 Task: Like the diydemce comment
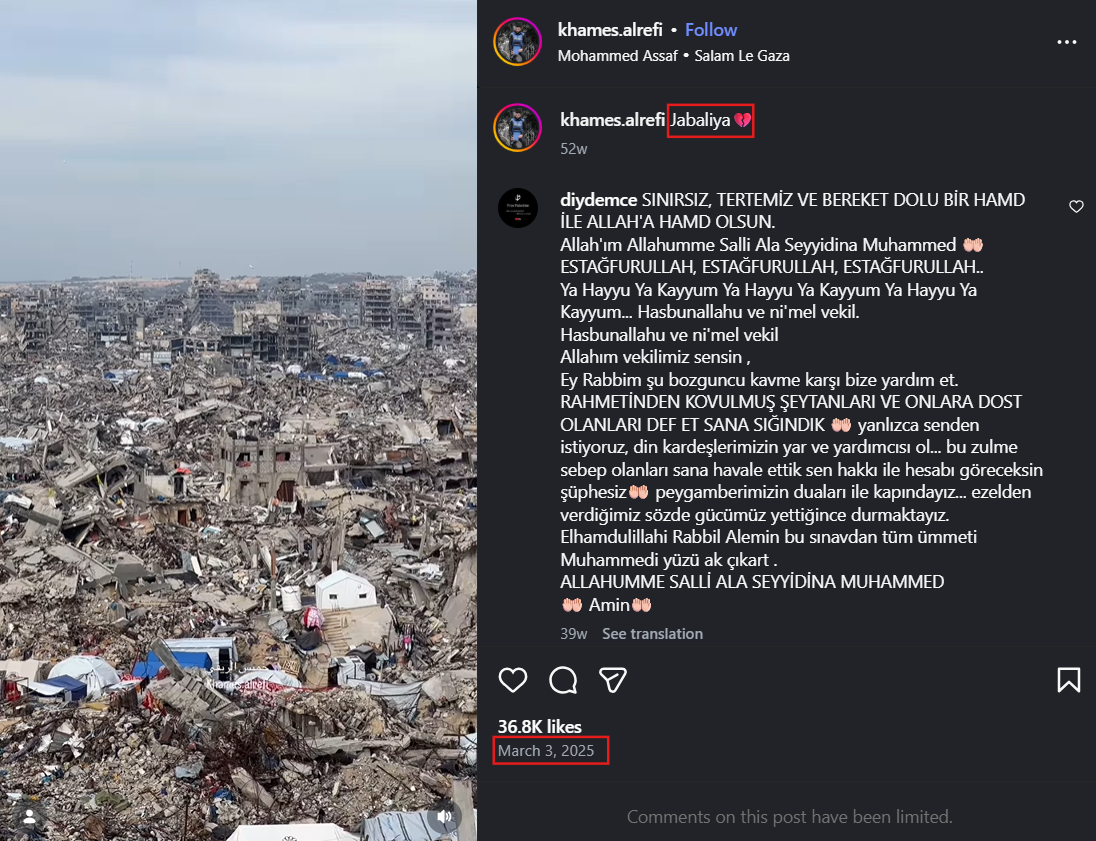[x=1076, y=207]
